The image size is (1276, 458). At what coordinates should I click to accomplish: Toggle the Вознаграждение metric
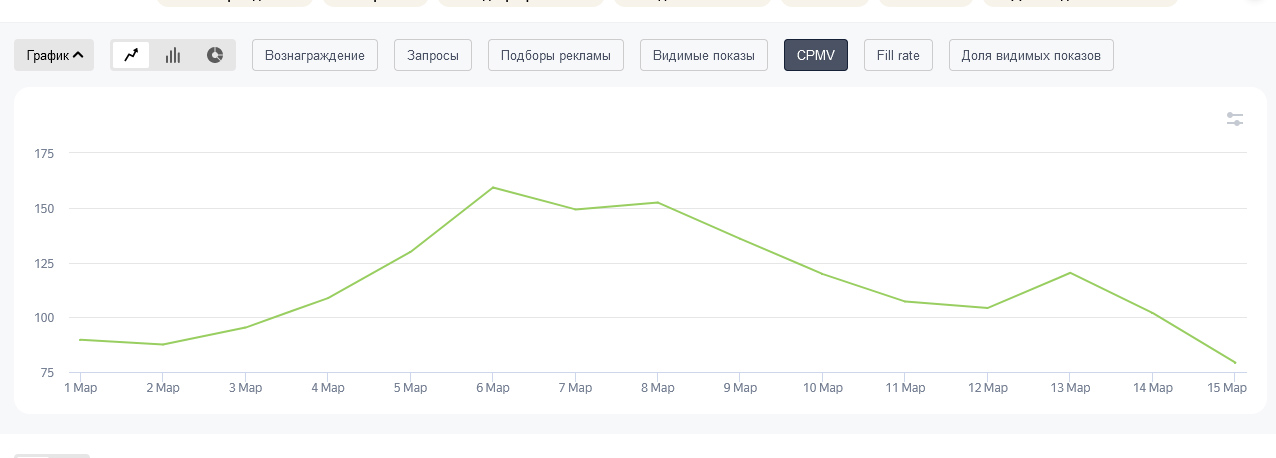point(315,55)
